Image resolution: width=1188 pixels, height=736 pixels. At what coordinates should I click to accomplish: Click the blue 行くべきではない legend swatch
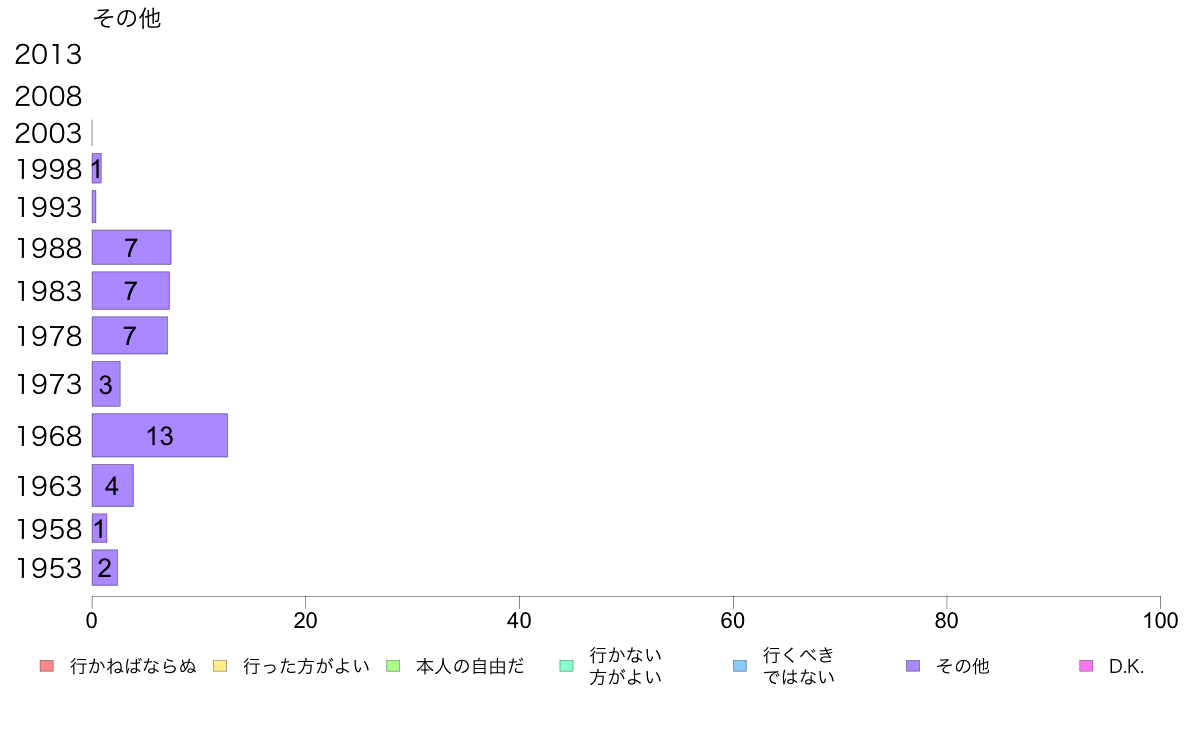pyautogui.click(x=739, y=666)
